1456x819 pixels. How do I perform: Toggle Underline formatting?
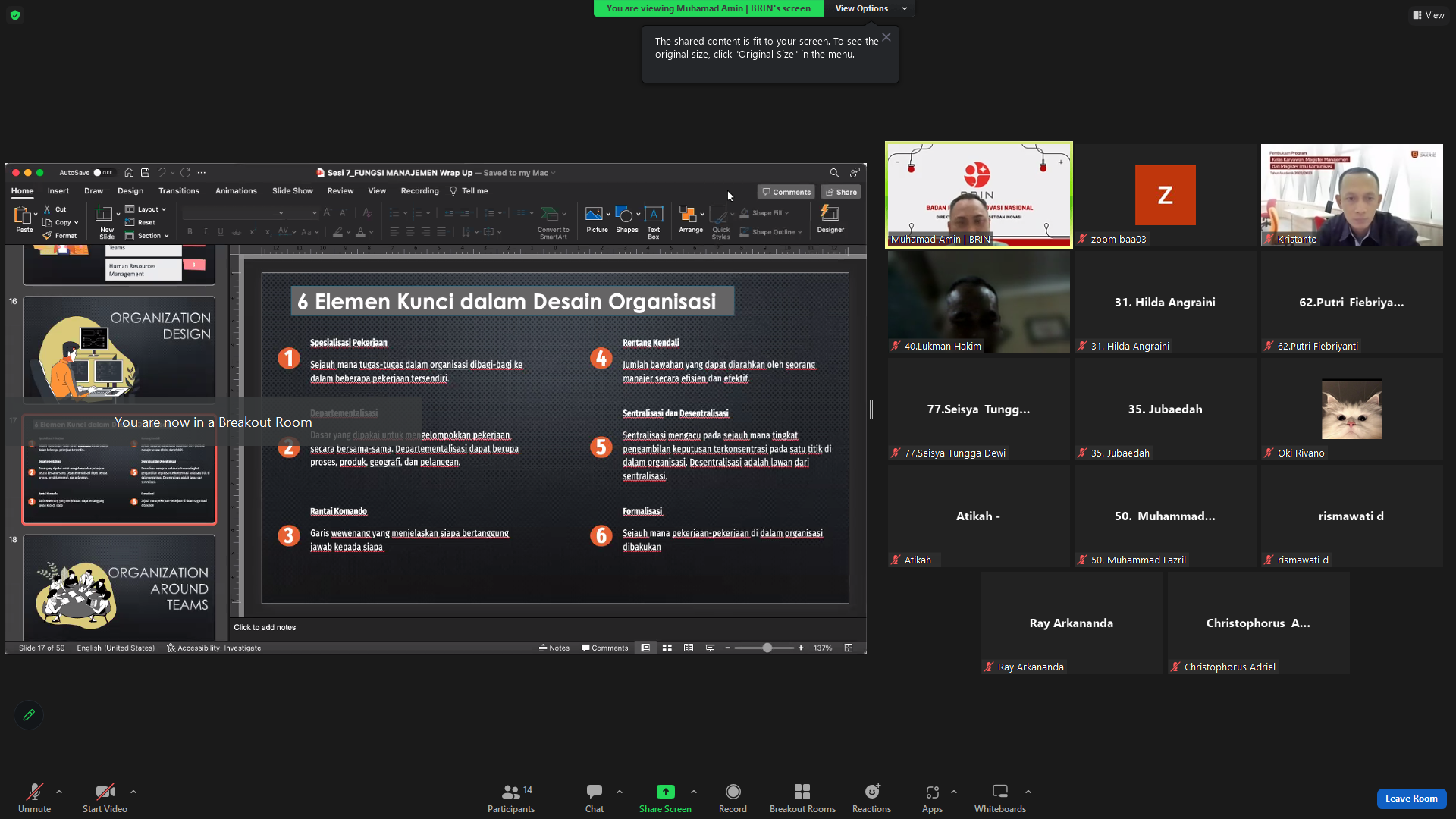tap(221, 232)
